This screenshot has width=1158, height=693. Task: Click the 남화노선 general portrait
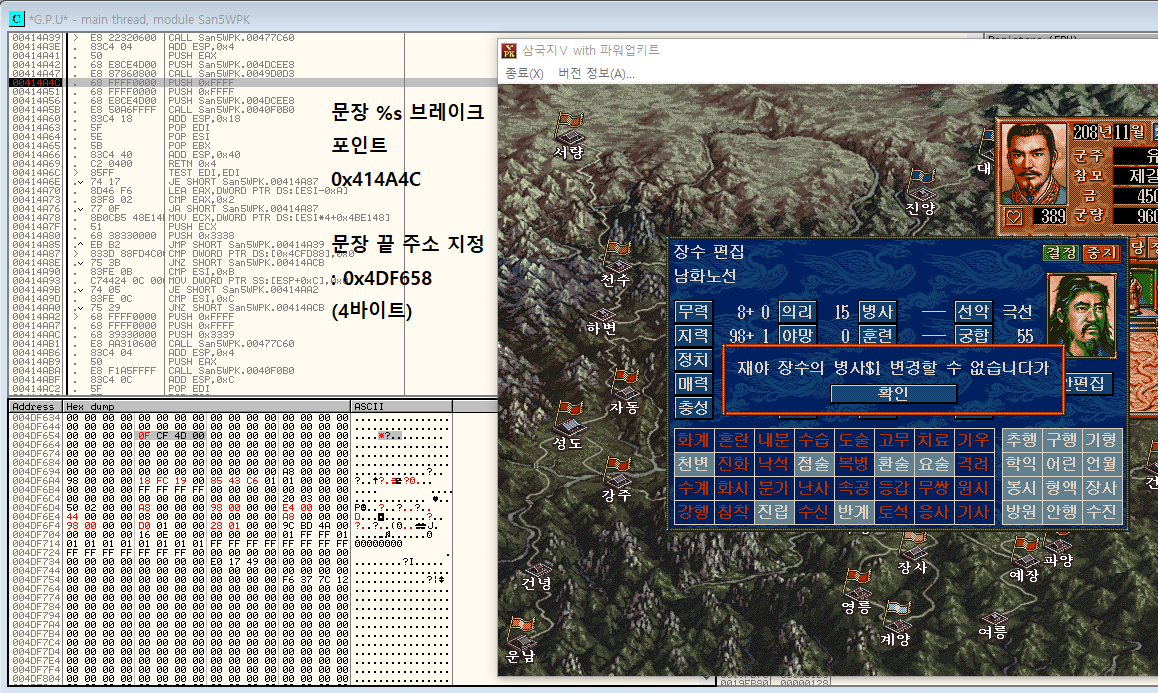click(1081, 315)
